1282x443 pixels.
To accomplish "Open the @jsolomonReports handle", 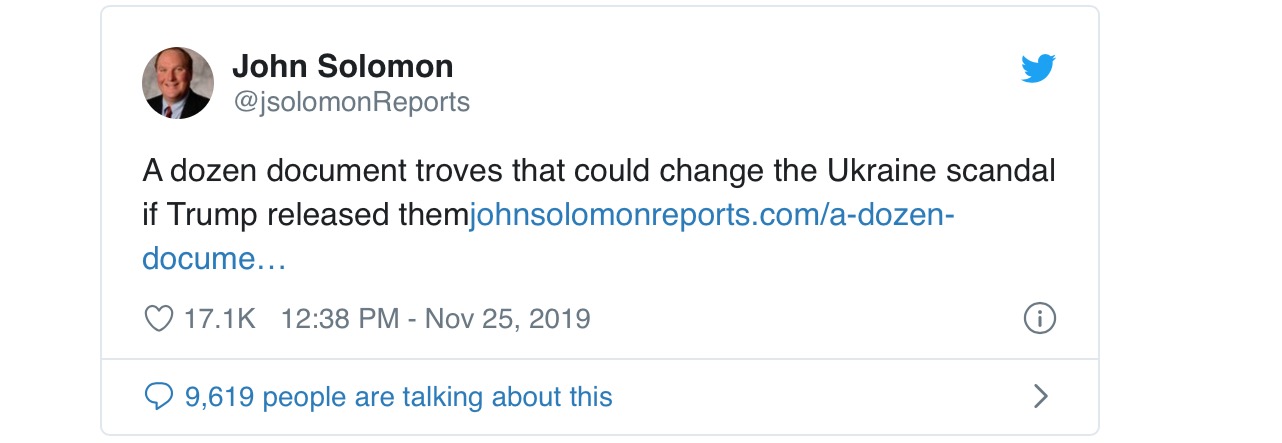I will click(x=350, y=102).
